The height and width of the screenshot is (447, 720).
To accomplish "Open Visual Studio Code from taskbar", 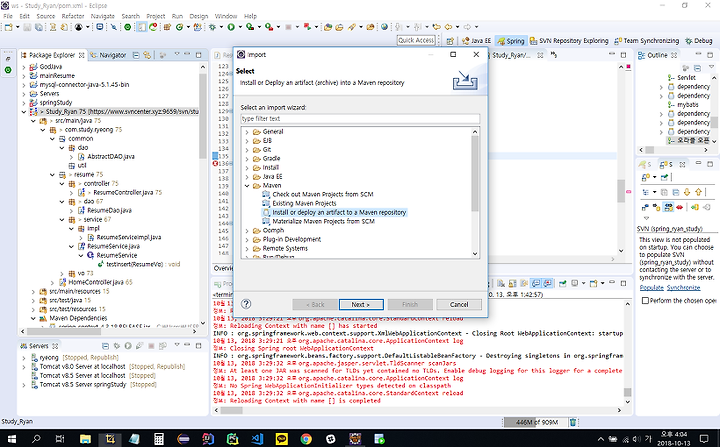I will (x=257, y=438).
